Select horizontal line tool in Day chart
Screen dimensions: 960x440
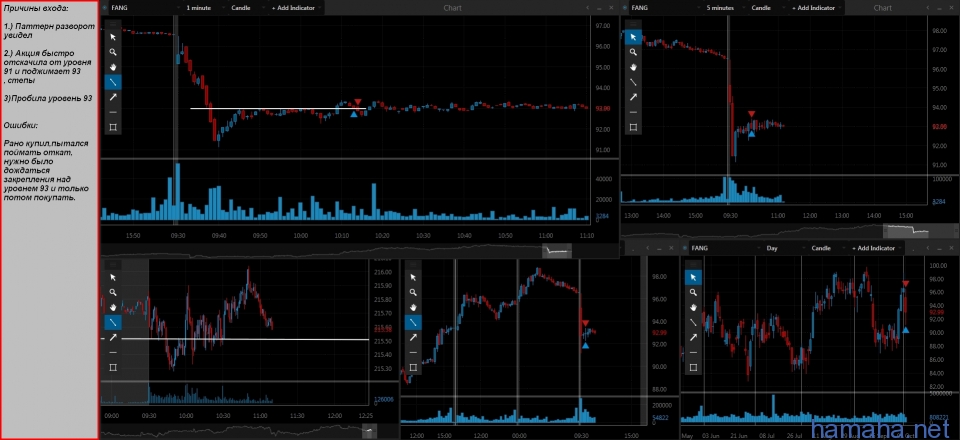(x=693, y=352)
